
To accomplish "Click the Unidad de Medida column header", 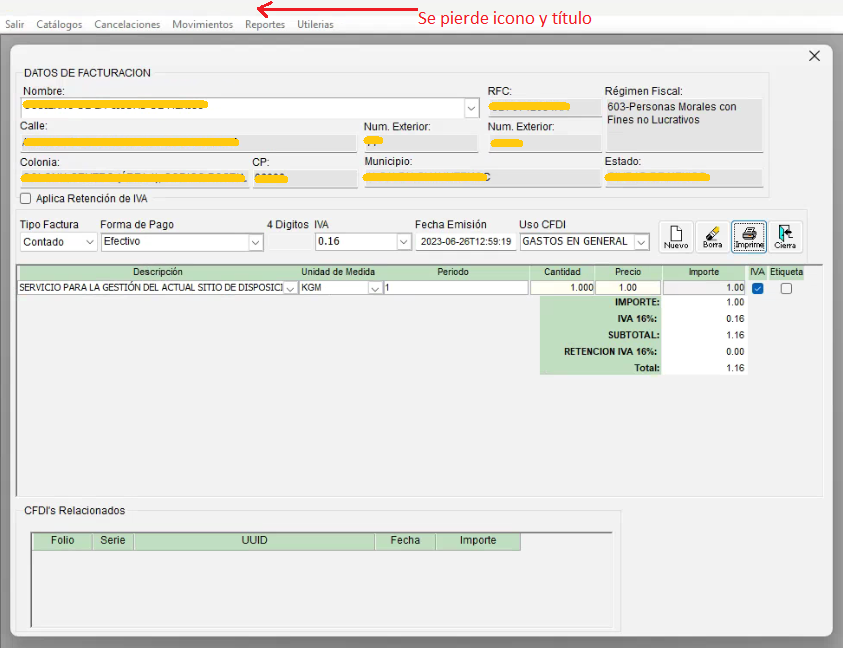I will 338,272.
